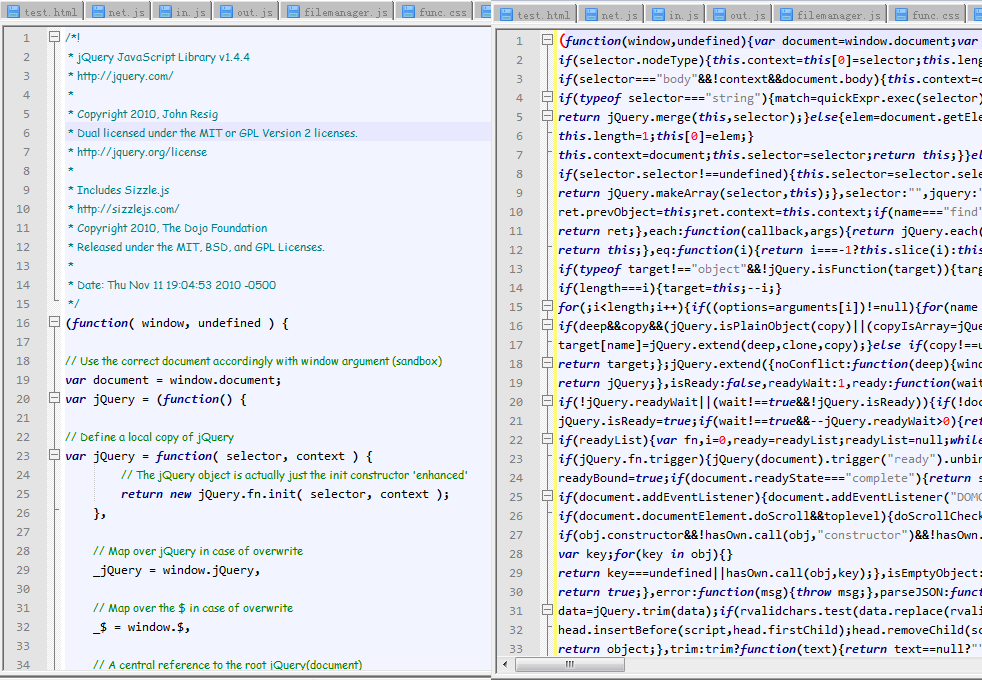Click the disk icon on left net.js tab
This screenshot has height=680, width=982.
coord(97,12)
